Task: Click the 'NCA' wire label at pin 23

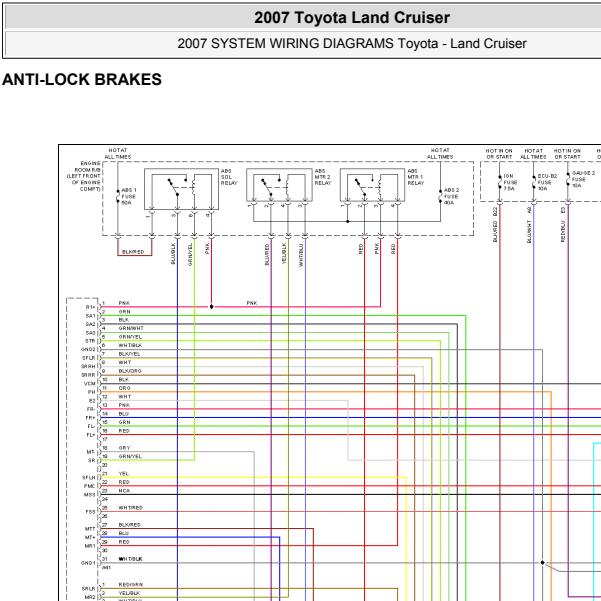Action: 124,491
